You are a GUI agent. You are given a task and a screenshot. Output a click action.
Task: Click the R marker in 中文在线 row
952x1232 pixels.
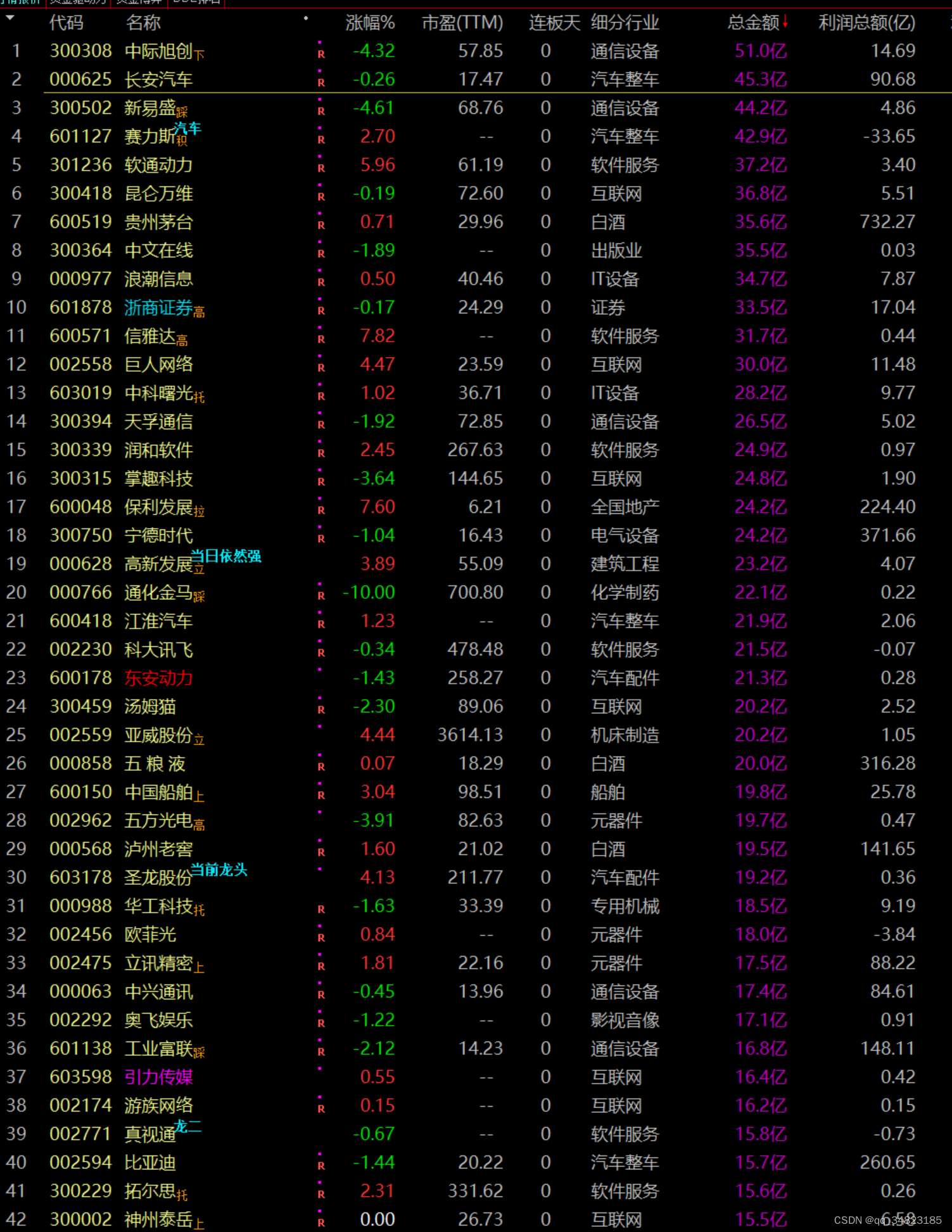coord(321,253)
